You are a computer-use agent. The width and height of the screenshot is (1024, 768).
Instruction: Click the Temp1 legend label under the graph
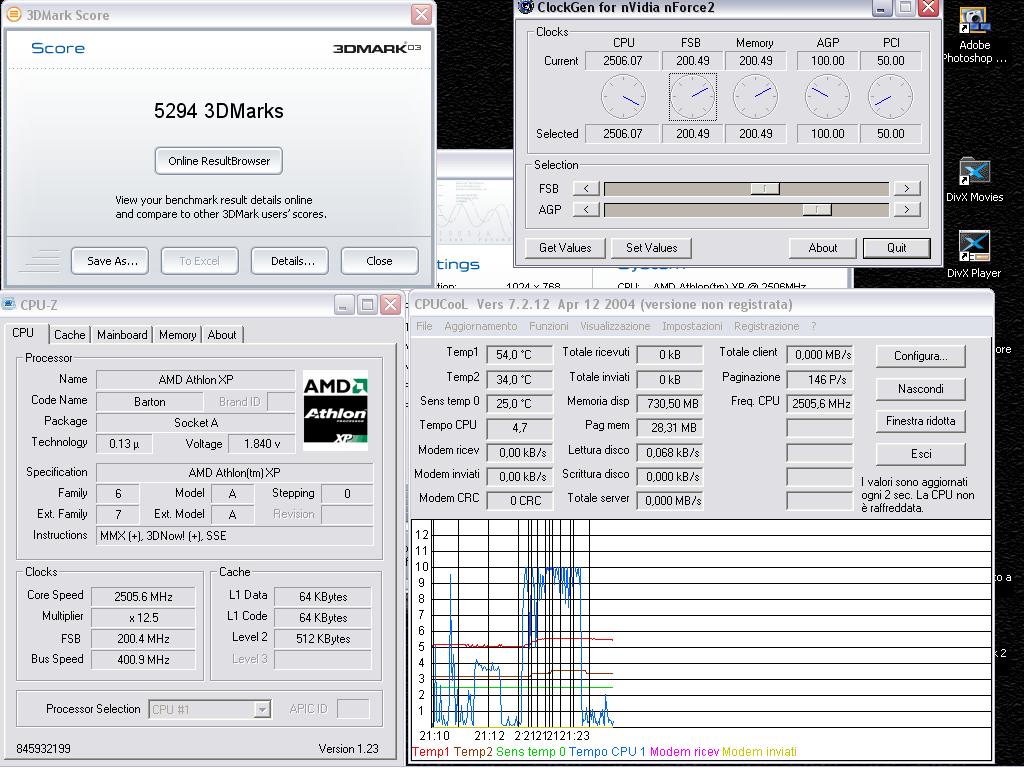click(430, 752)
